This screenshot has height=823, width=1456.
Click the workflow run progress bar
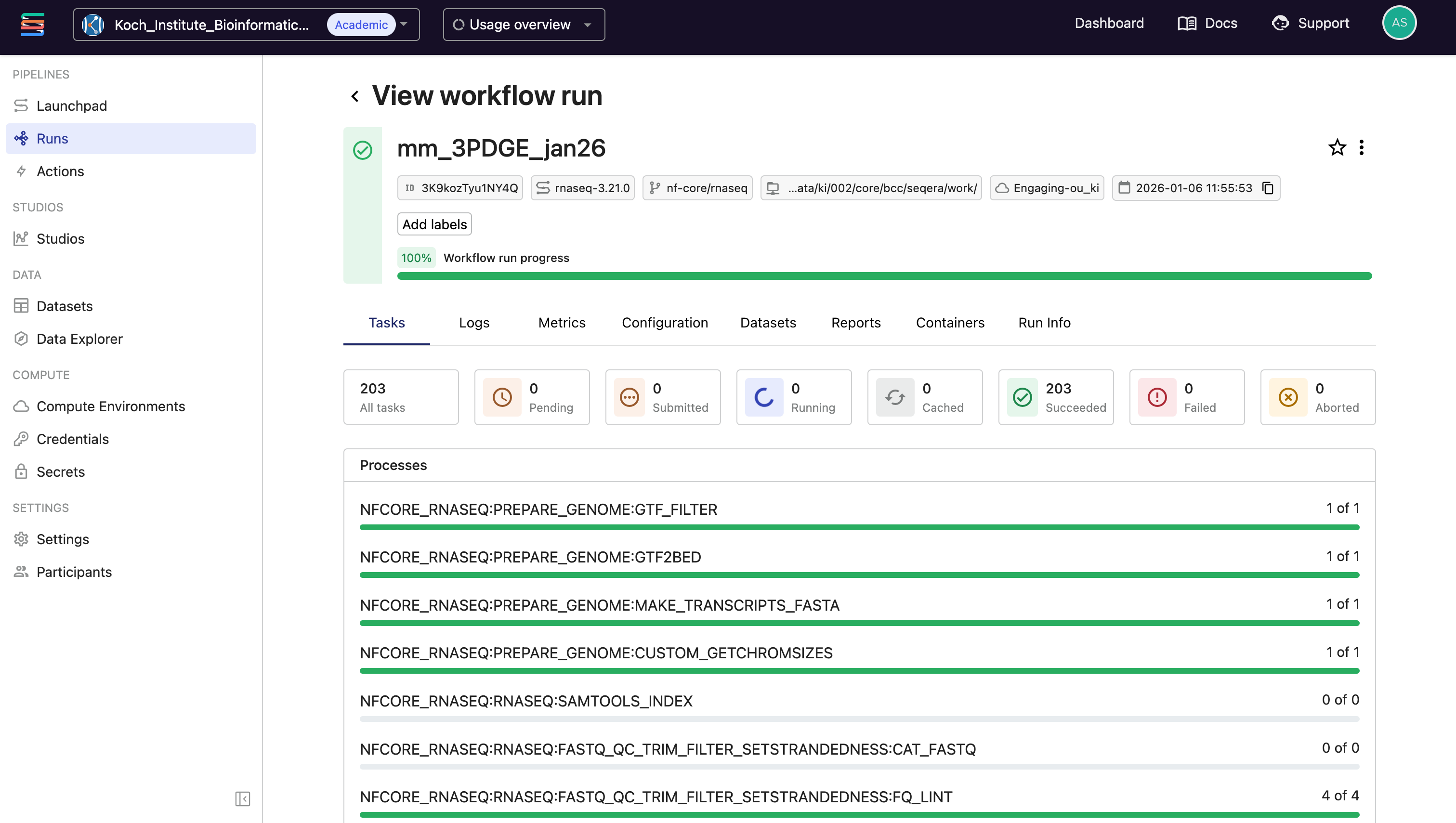[x=884, y=276]
